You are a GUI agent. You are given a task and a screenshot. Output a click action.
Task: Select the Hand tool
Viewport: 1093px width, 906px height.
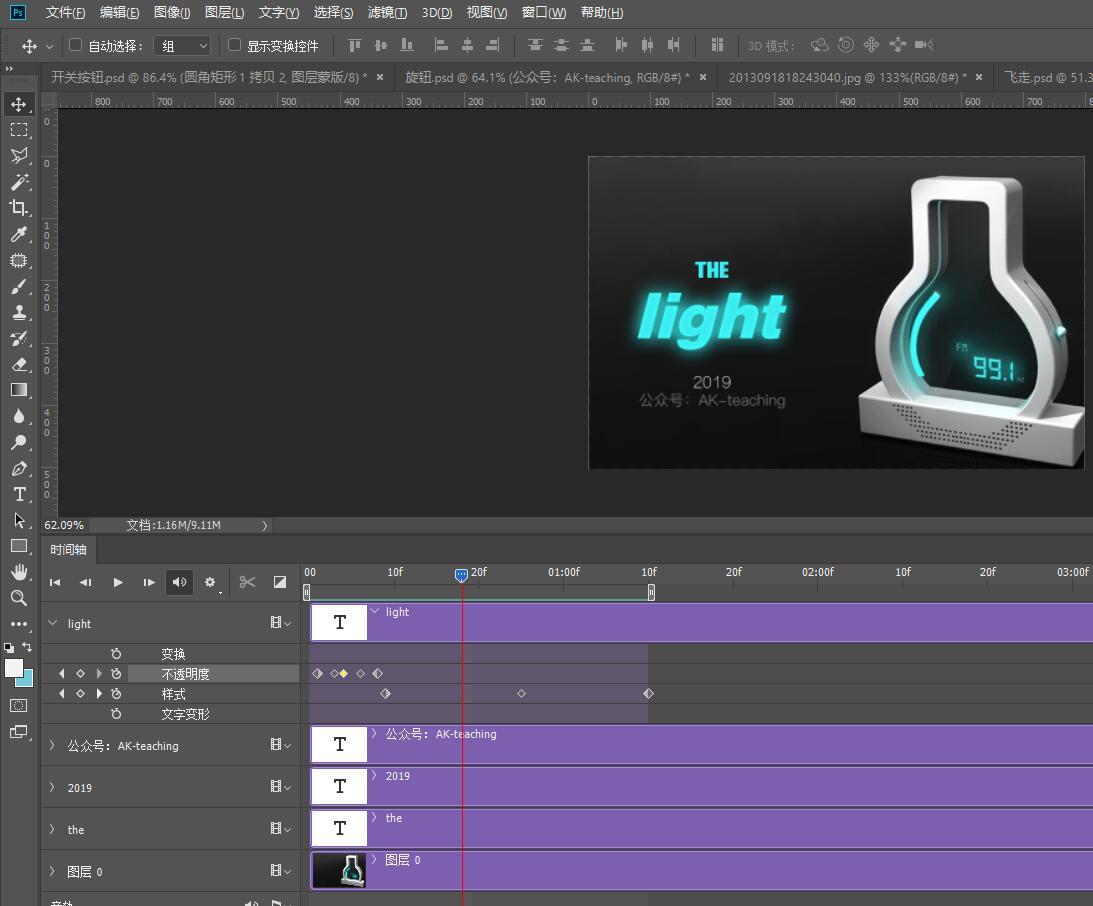(19, 572)
